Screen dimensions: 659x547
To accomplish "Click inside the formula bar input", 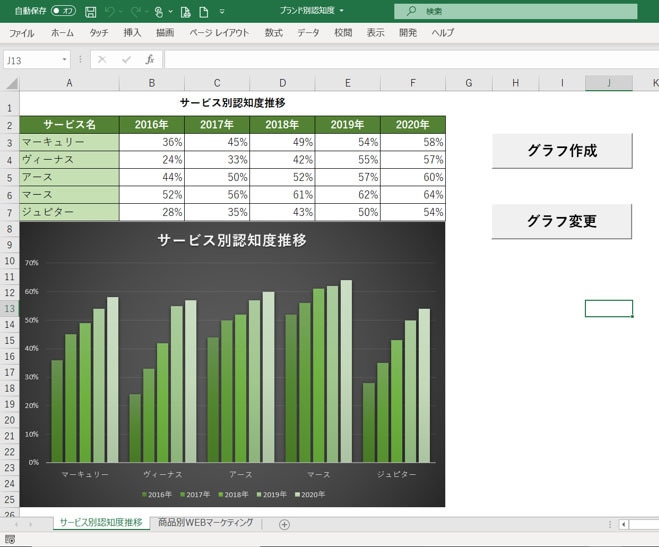I will pyautogui.click(x=412, y=60).
